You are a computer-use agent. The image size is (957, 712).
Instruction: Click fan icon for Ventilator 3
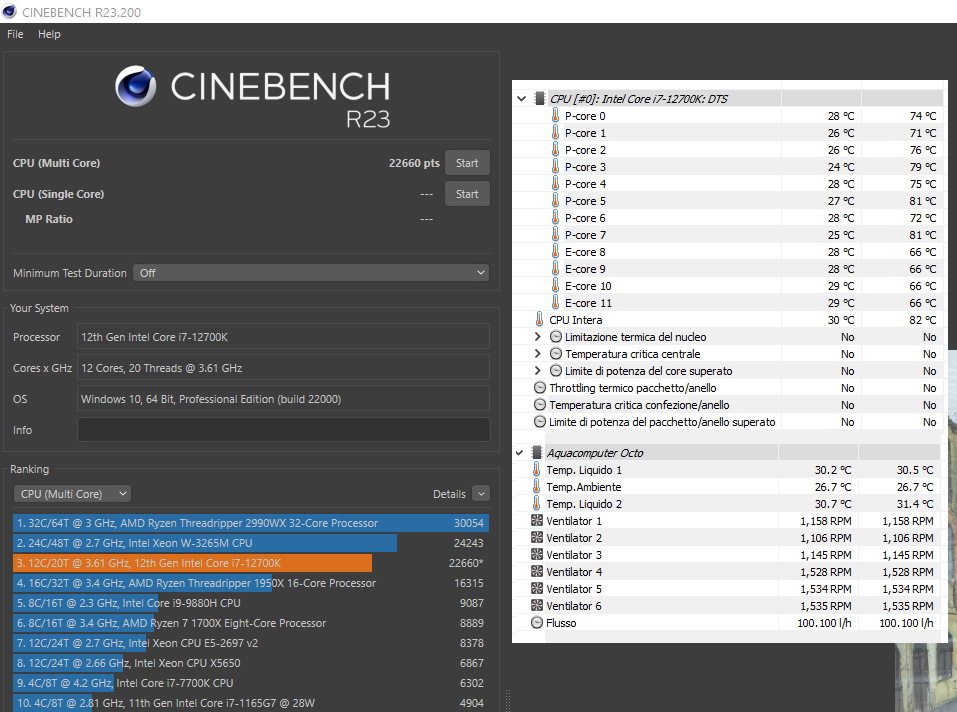point(536,555)
